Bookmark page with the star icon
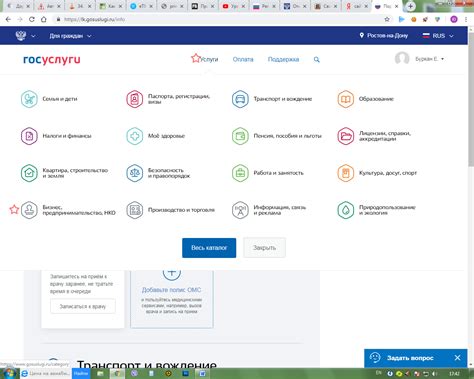Image resolution: width=474 pixels, height=379 pixels. click(x=387, y=19)
